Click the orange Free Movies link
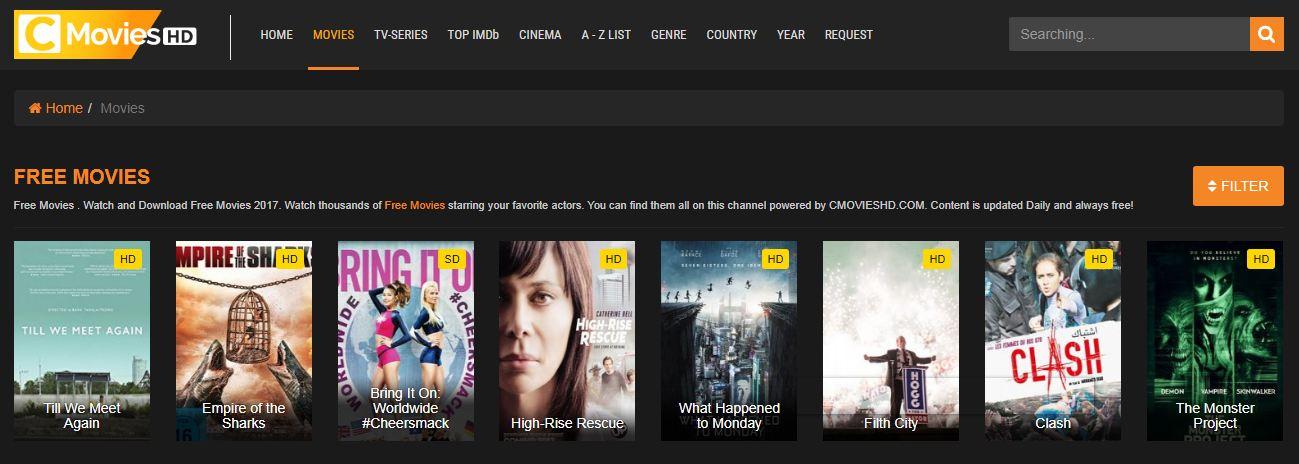Screen dimensions: 1299x464 pyautogui.click(x=414, y=205)
